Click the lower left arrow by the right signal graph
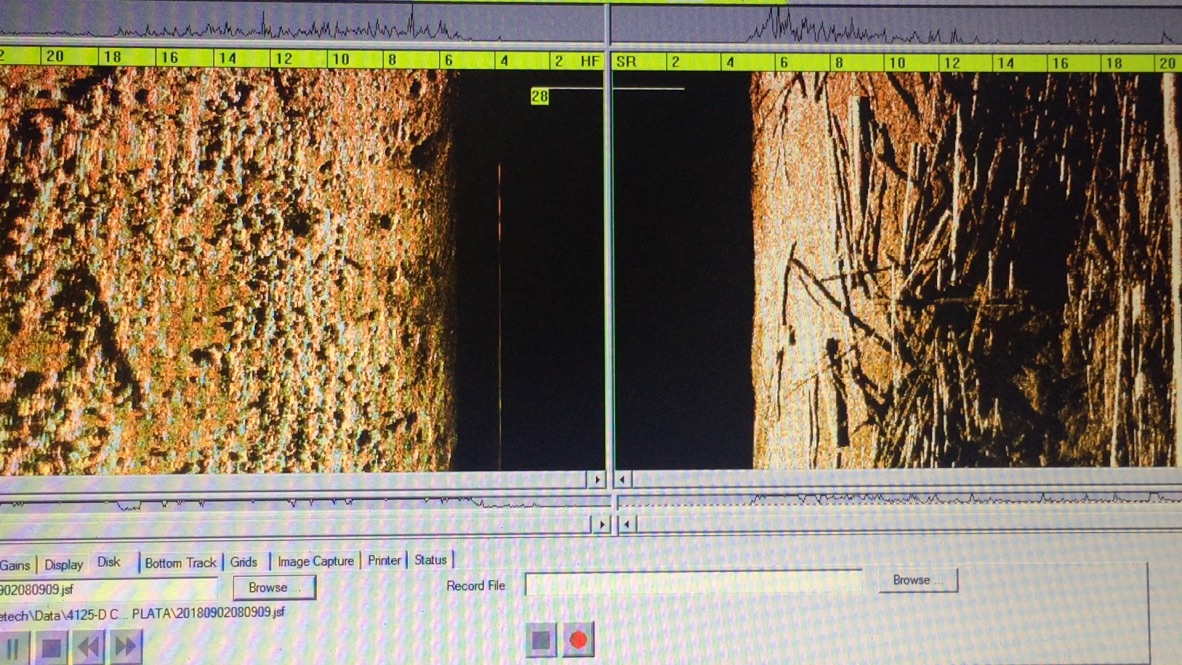This screenshot has width=1182, height=665. (627, 523)
